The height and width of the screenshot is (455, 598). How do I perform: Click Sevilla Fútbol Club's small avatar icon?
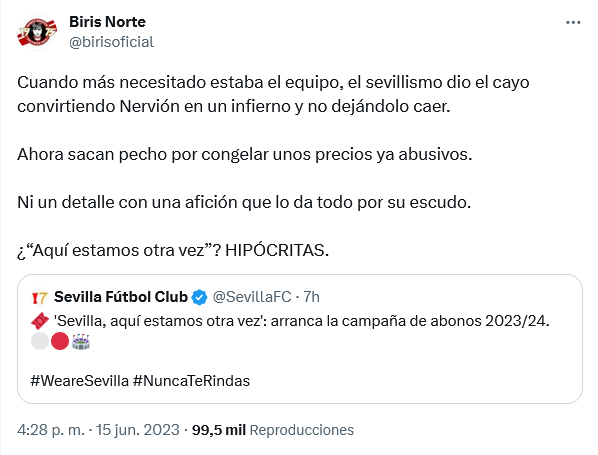(39, 297)
